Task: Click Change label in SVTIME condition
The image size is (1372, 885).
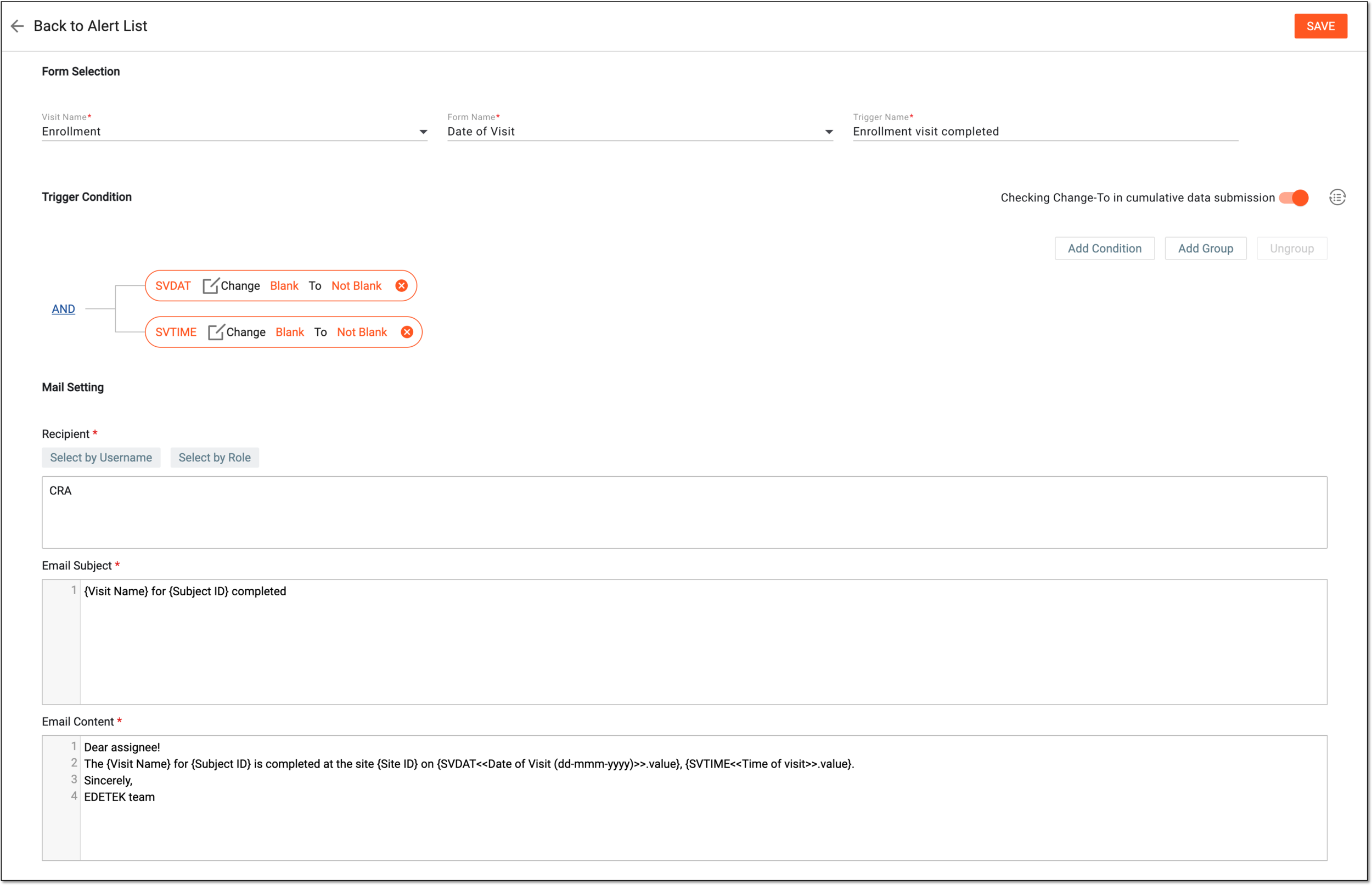Action: [x=245, y=332]
